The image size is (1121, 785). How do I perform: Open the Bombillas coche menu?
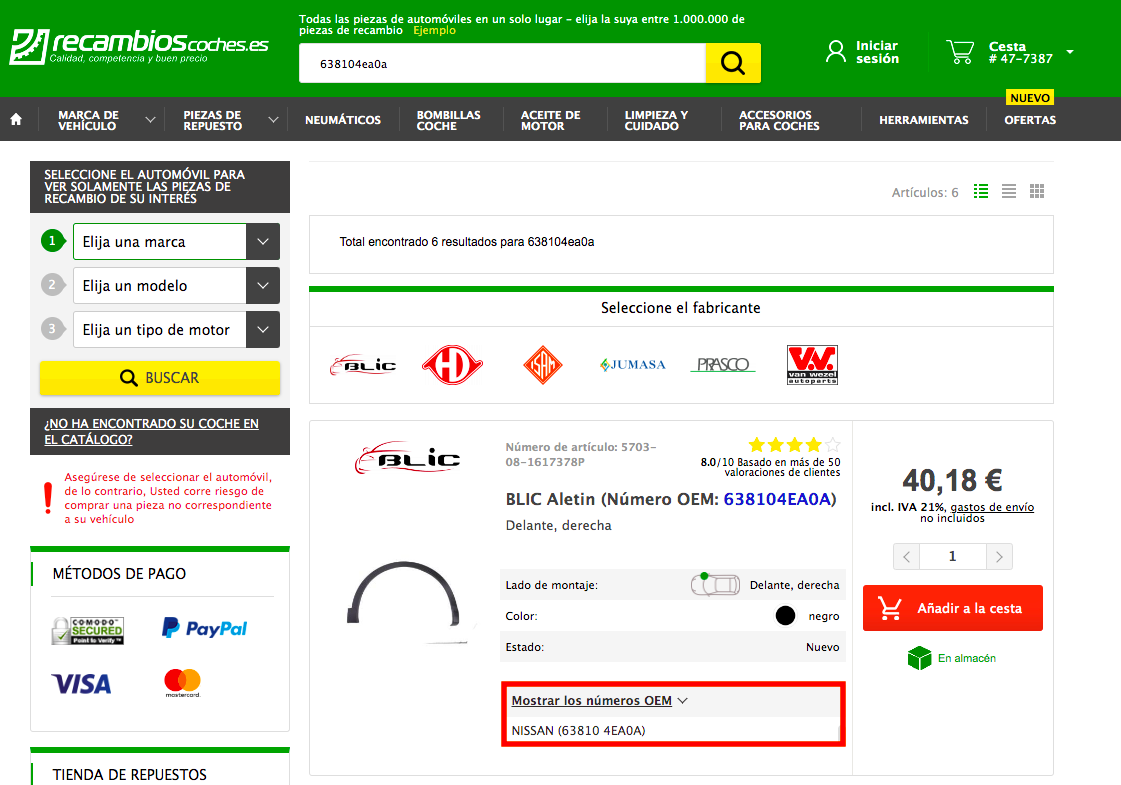(x=448, y=120)
